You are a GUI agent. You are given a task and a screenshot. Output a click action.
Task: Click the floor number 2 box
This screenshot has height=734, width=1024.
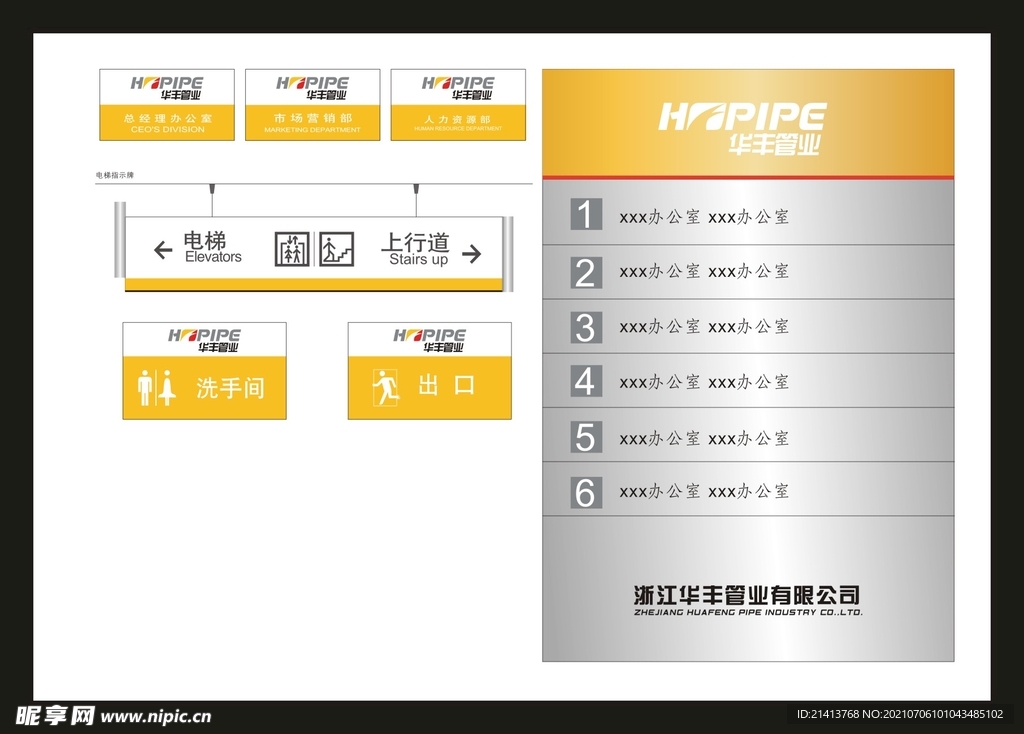tap(586, 272)
